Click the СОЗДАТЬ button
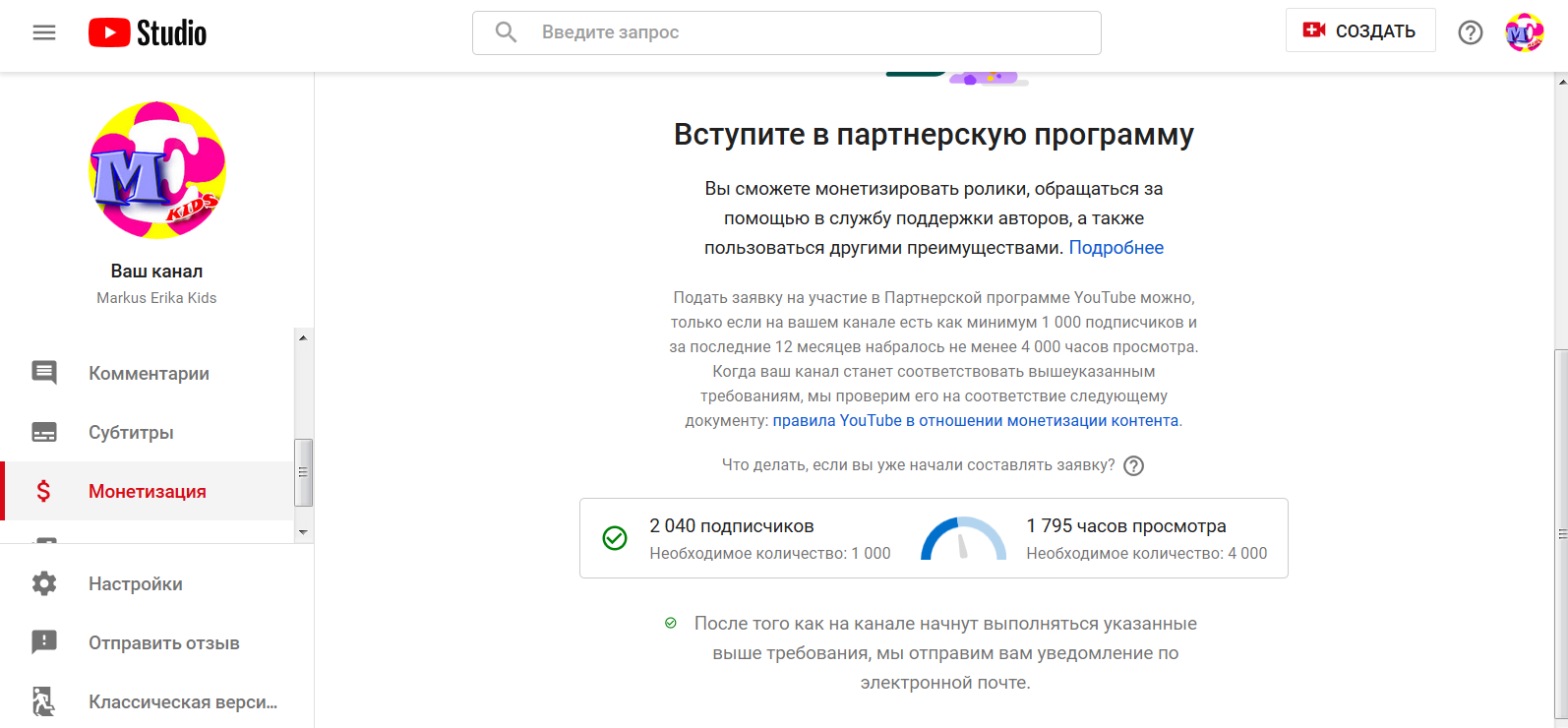The image size is (1568, 728). [1359, 30]
